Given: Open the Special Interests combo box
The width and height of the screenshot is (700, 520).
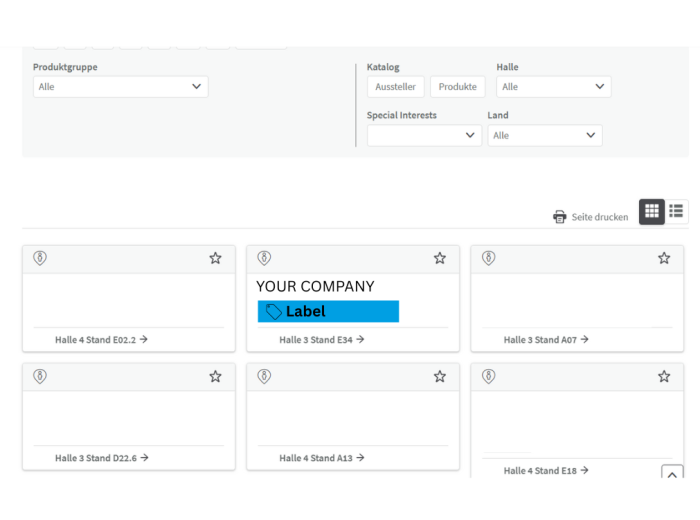Looking at the screenshot, I should 424,135.
